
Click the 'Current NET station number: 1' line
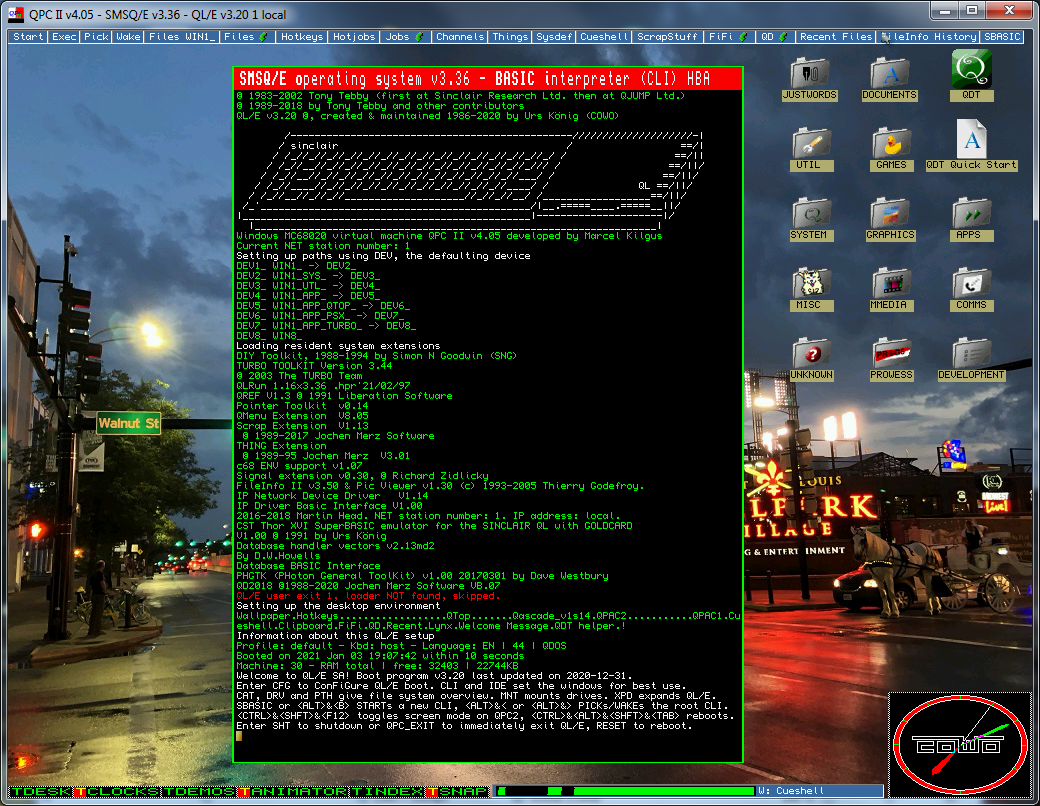tap(324, 245)
